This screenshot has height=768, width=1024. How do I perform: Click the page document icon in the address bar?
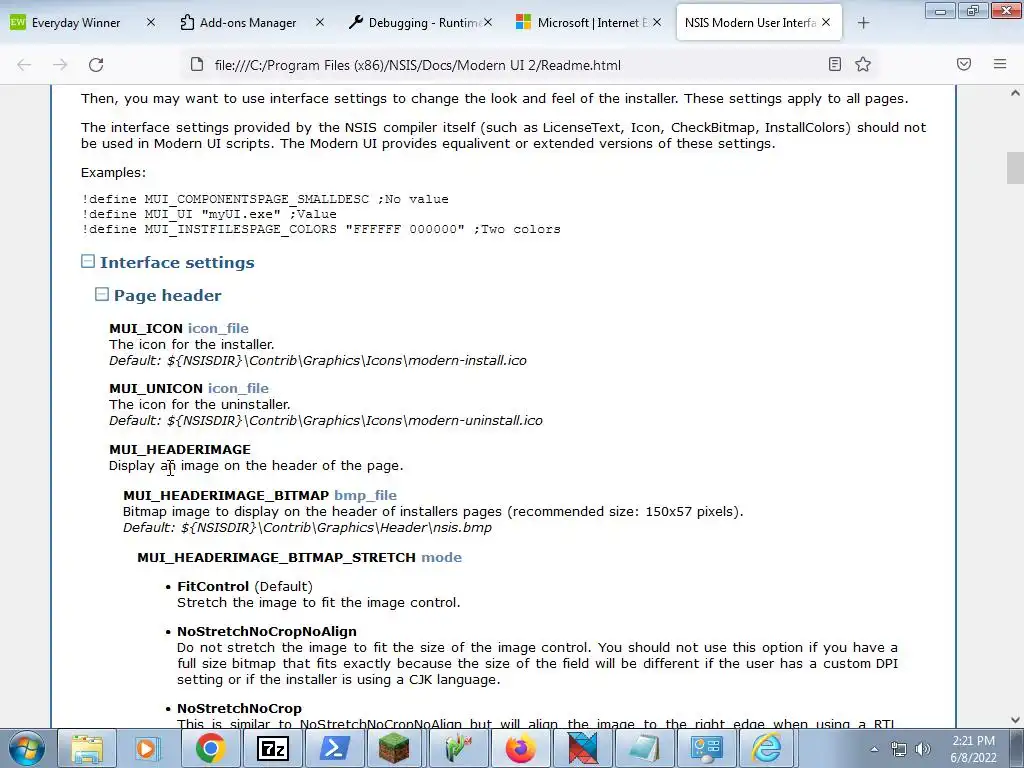pos(197,64)
